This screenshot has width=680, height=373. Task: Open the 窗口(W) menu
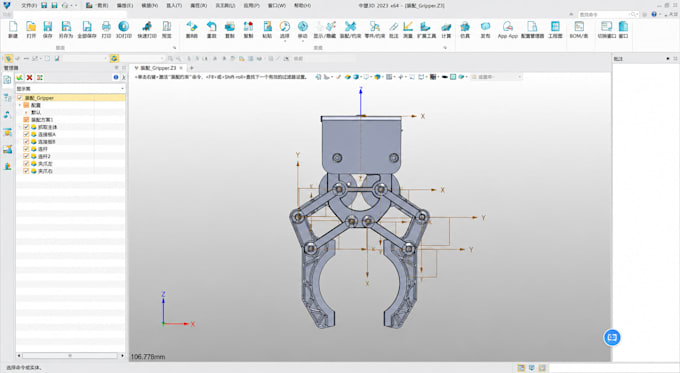click(277, 6)
